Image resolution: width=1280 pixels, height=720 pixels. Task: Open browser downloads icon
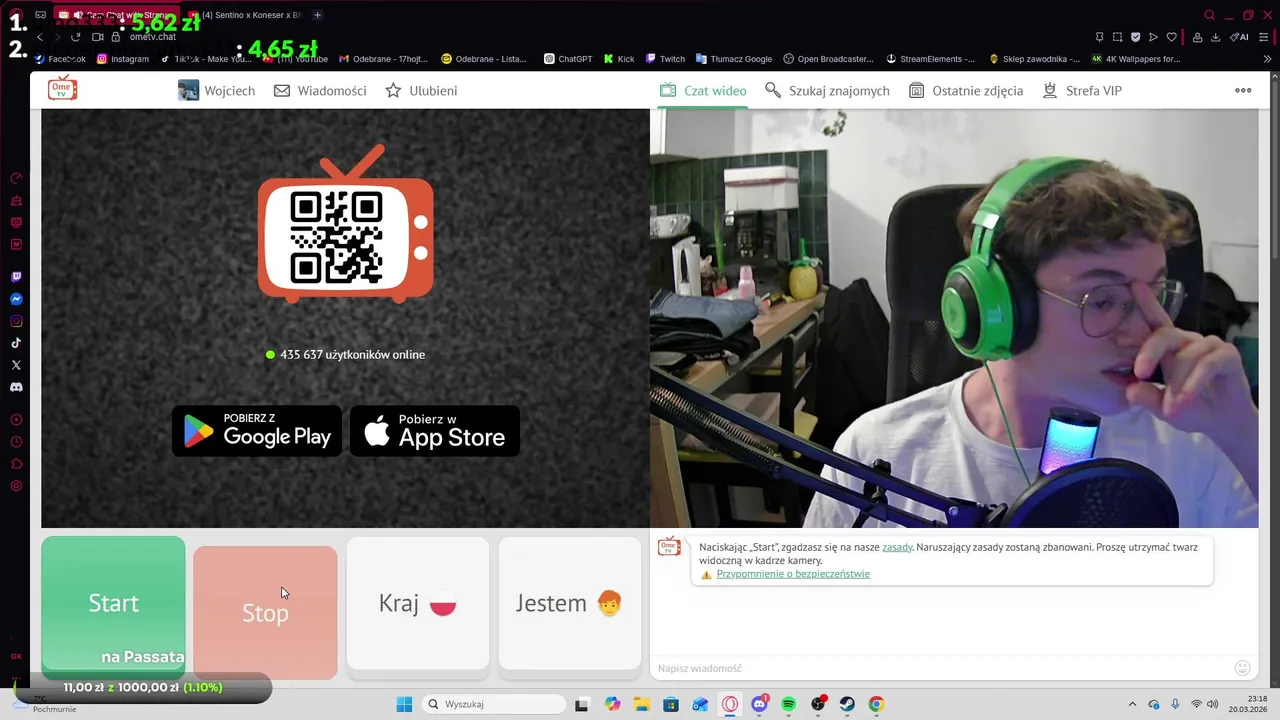(1215, 37)
